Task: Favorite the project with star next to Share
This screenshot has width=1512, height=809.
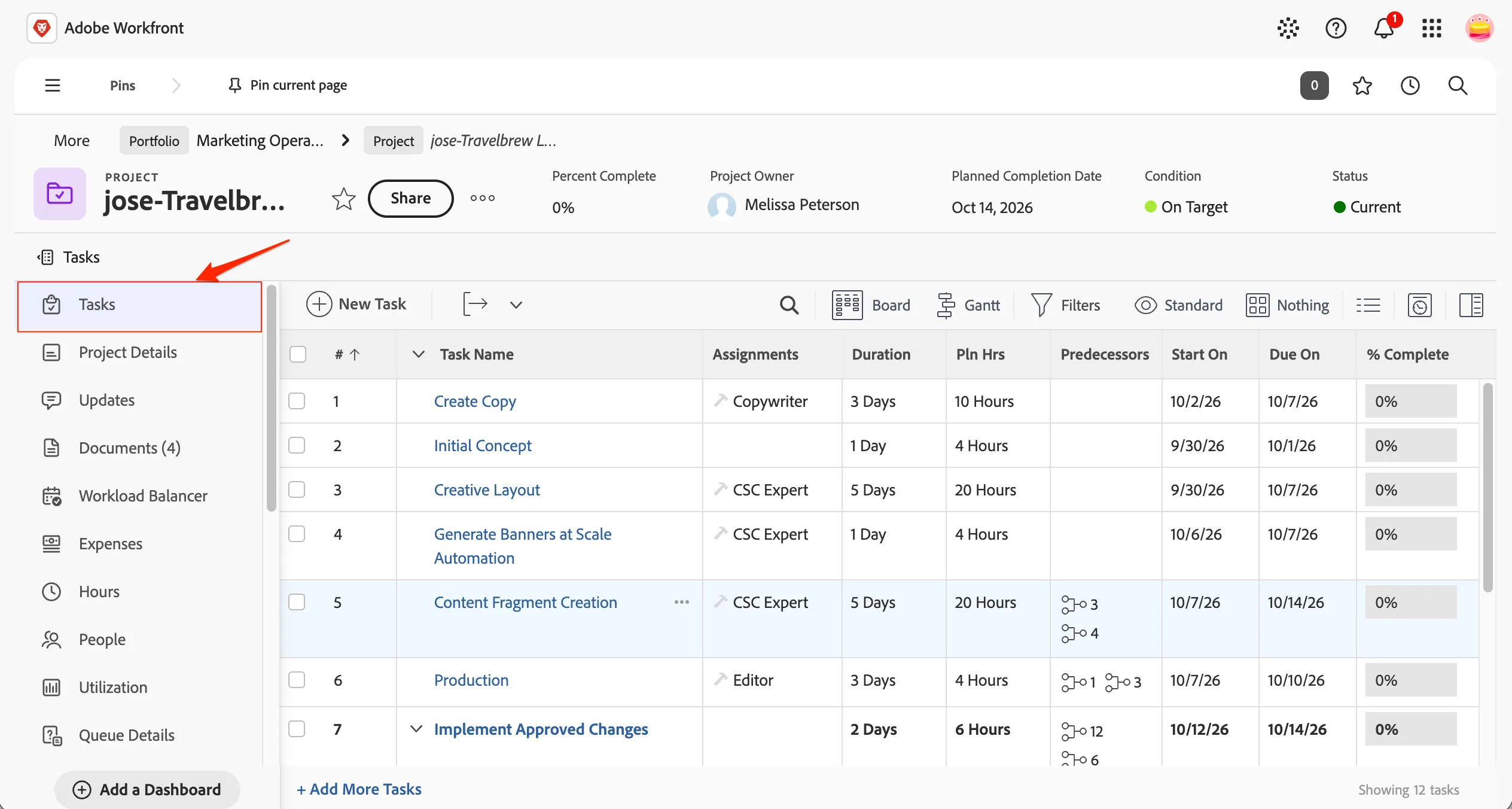Action: [x=344, y=199]
